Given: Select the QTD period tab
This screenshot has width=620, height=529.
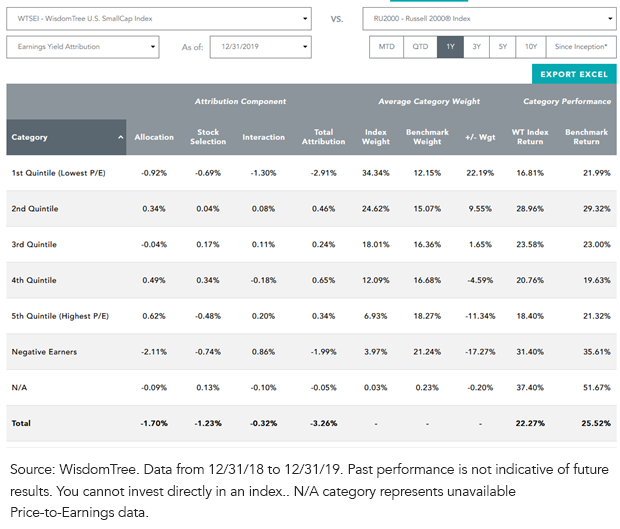Looking at the screenshot, I should click(420, 47).
